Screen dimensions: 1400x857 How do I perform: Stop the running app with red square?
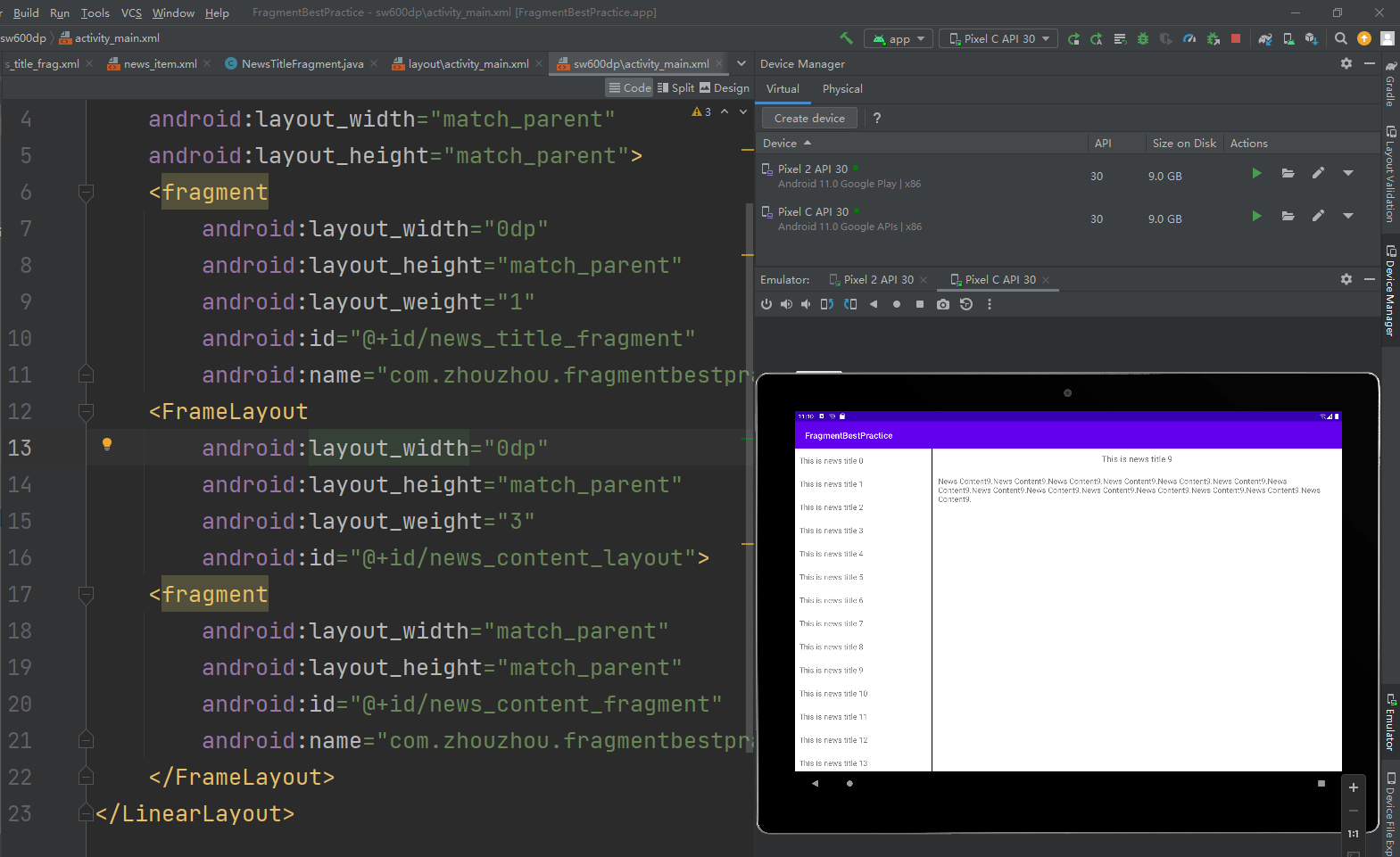click(1236, 38)
